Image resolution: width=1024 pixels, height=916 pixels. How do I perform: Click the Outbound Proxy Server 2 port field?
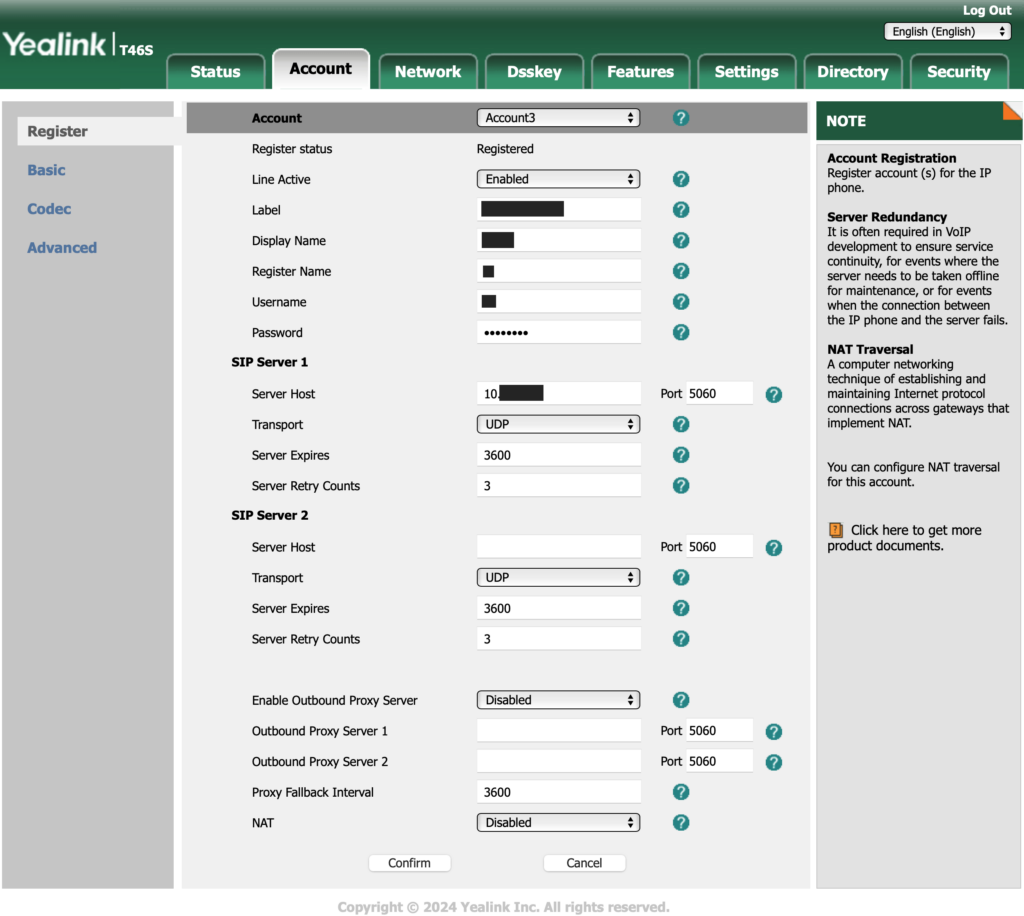(719, 762)
